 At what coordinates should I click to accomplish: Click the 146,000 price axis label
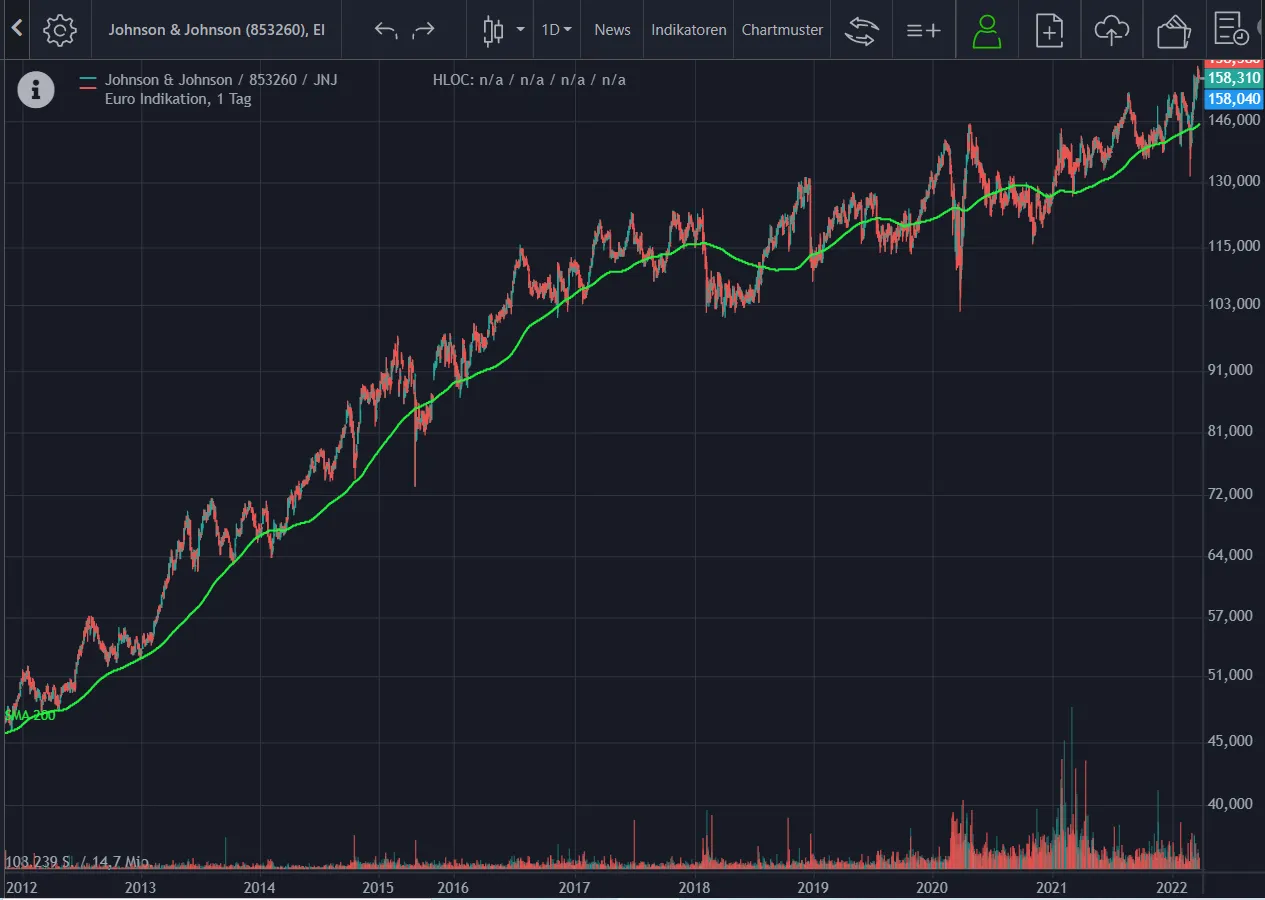pos(1234,120)
